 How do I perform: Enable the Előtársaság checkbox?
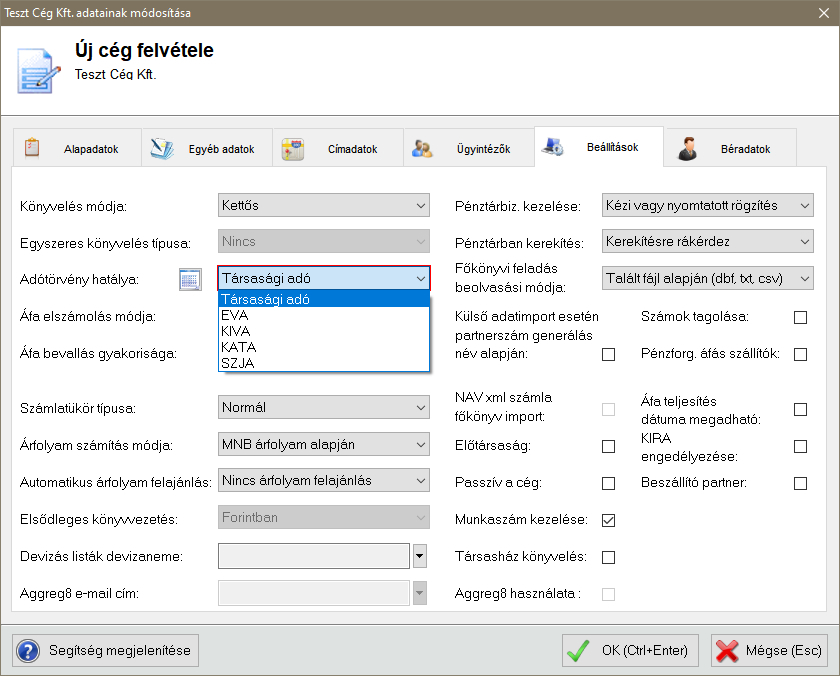point(608,446)
